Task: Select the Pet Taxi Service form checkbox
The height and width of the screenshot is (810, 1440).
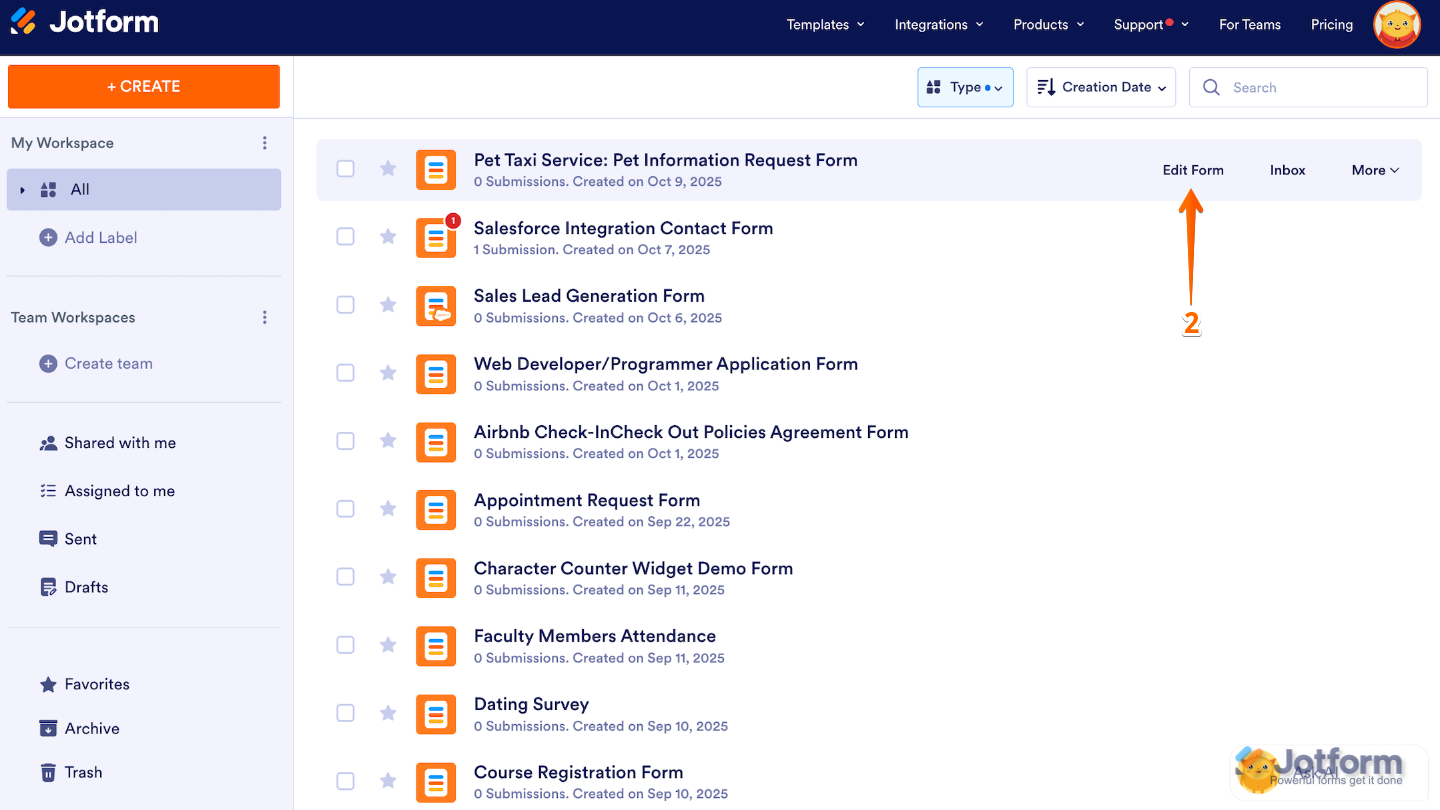Action: [x=345, y=169]
